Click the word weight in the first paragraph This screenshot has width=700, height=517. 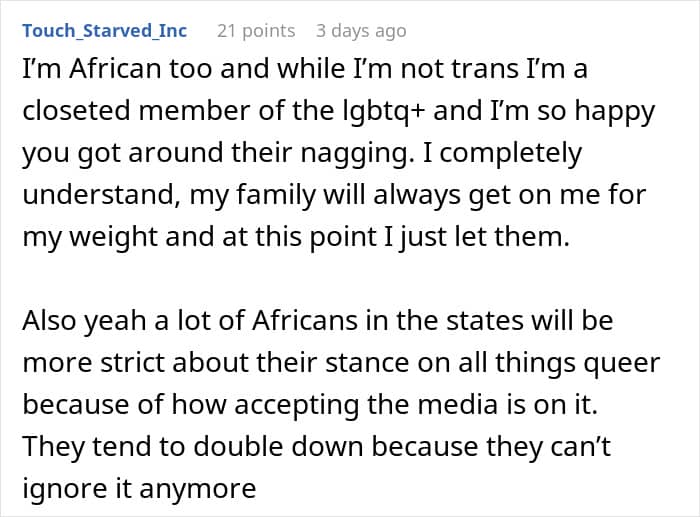113,237
